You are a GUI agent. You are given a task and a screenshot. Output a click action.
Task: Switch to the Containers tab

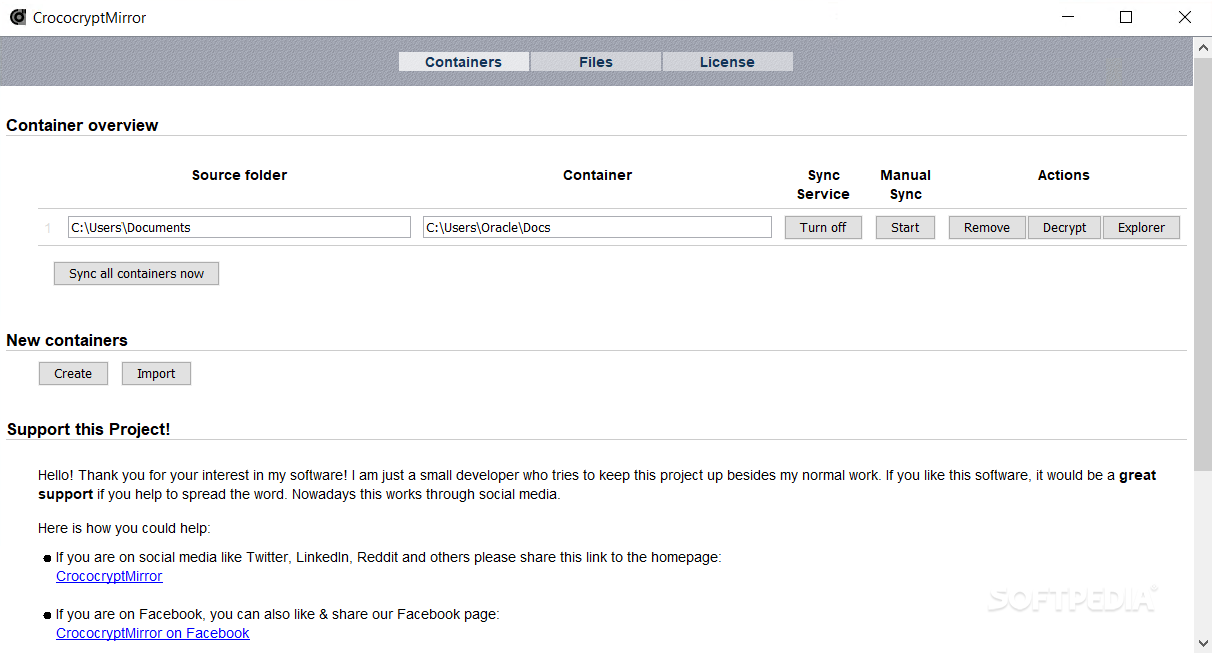click(463, 62)
